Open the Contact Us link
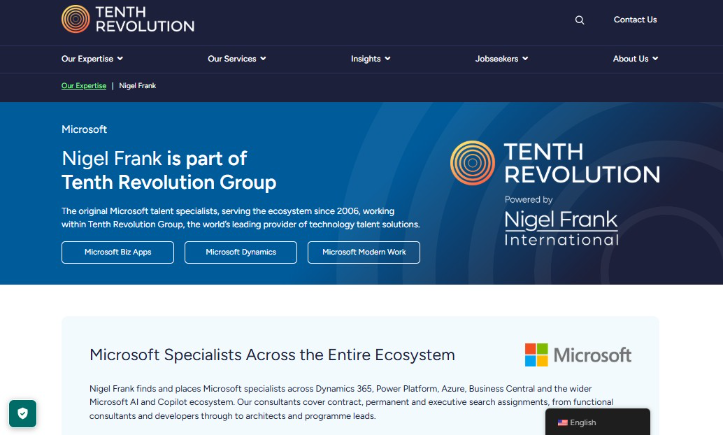 point(635,19)
